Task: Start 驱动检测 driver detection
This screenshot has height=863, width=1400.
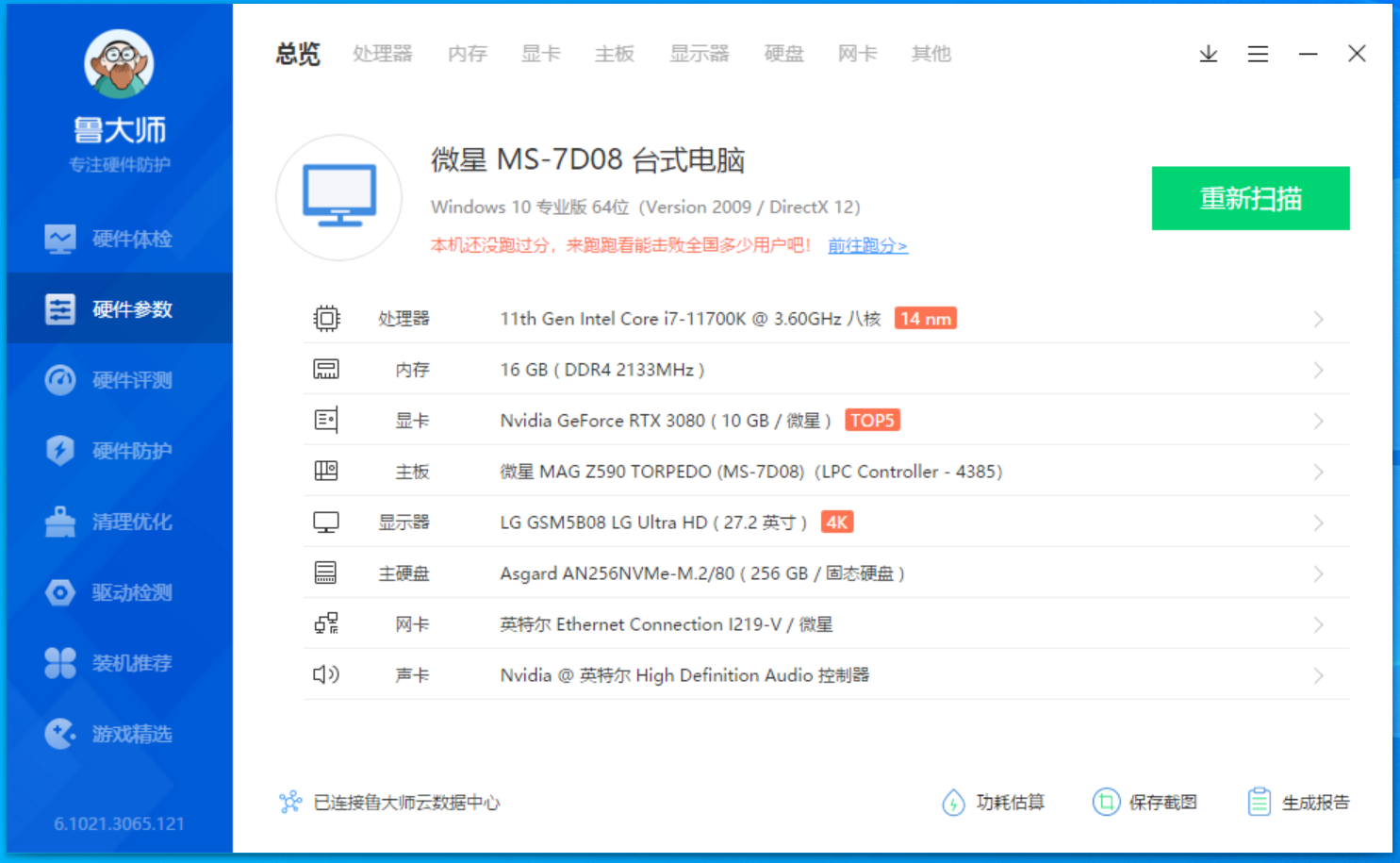Action: coord(118,592)
